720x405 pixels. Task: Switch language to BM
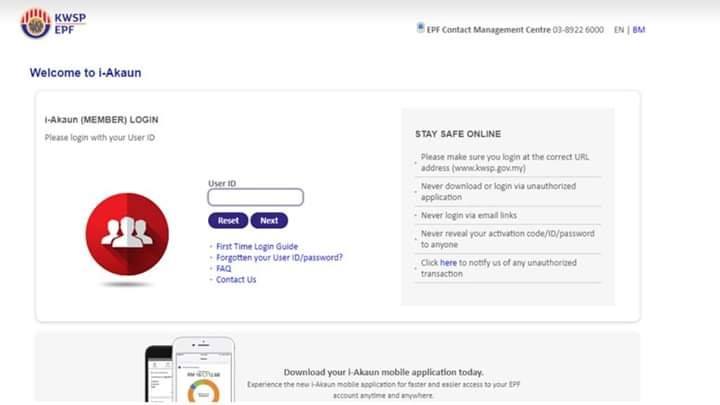tap(639, 30)
